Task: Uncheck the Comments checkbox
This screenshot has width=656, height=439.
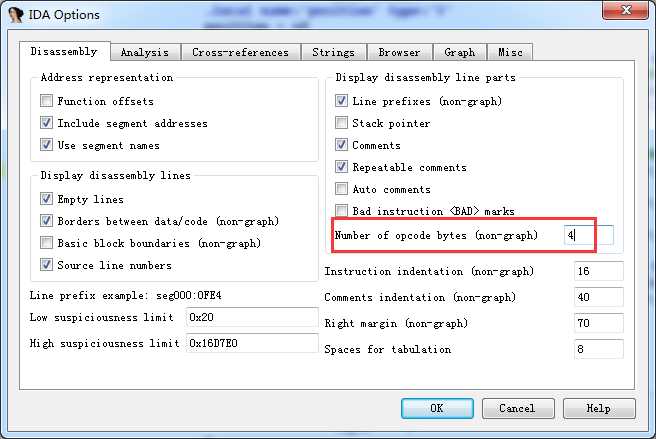Action: 341,145
